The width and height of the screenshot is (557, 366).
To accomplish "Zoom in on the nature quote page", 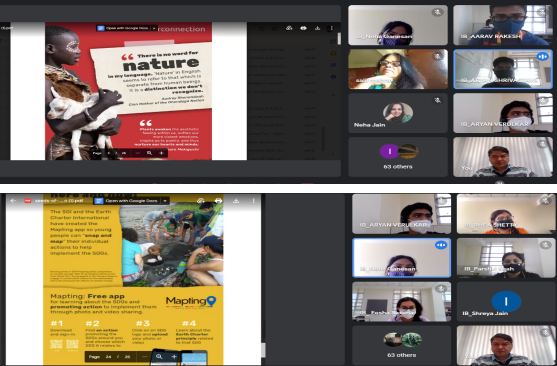I will [x=161, y=153].
